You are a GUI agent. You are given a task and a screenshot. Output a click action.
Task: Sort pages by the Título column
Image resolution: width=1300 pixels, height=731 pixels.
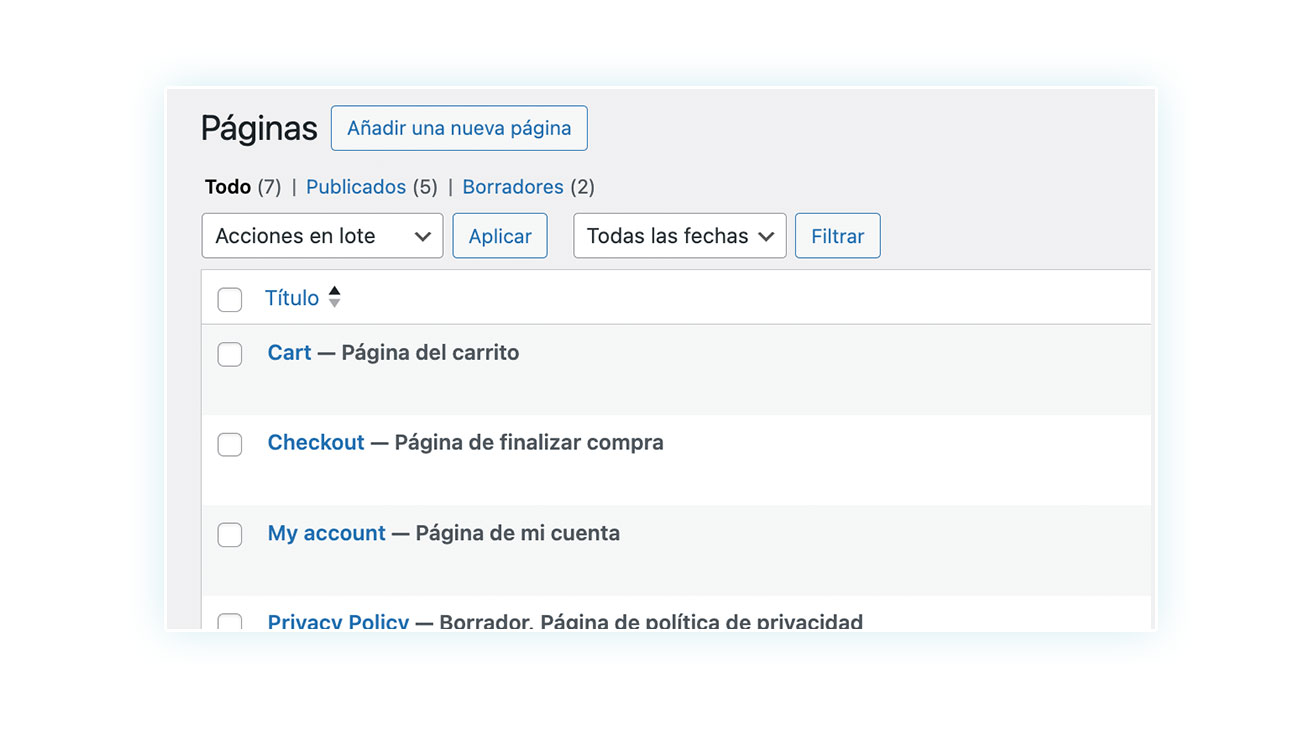tap(292, 298)
